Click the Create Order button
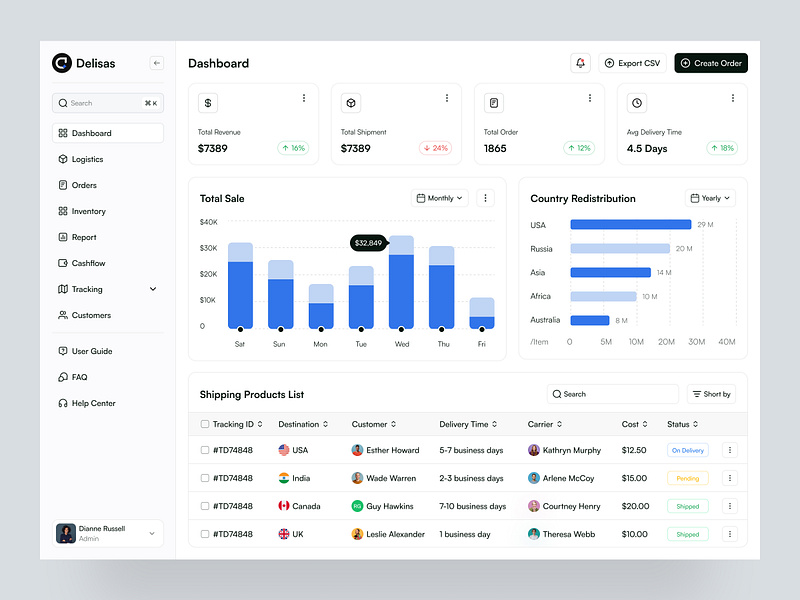This screenshot has width=800, height=600. point(710,63)
